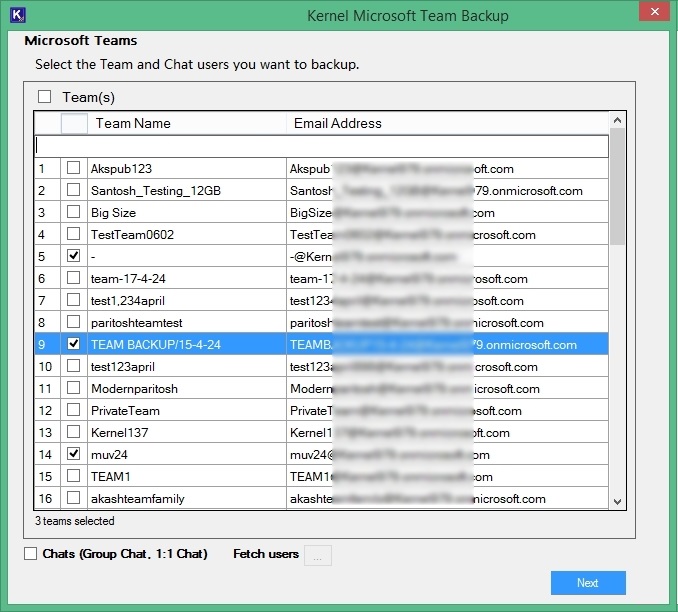678x612 pixels.
Task: Click the TEAM1 team name
Action: (x=187, y=477)
